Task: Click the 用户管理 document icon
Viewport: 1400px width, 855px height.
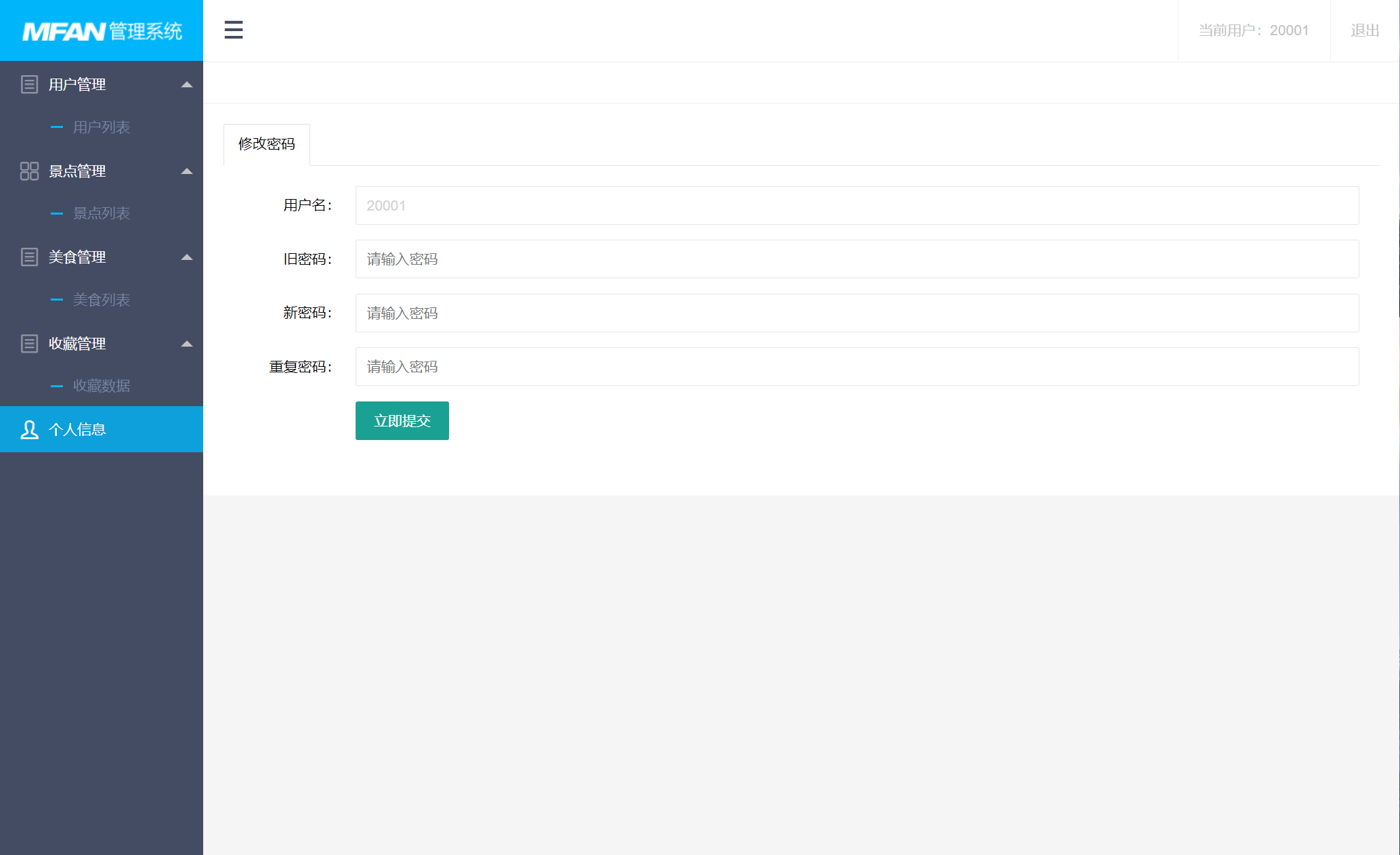Action: 29,83
